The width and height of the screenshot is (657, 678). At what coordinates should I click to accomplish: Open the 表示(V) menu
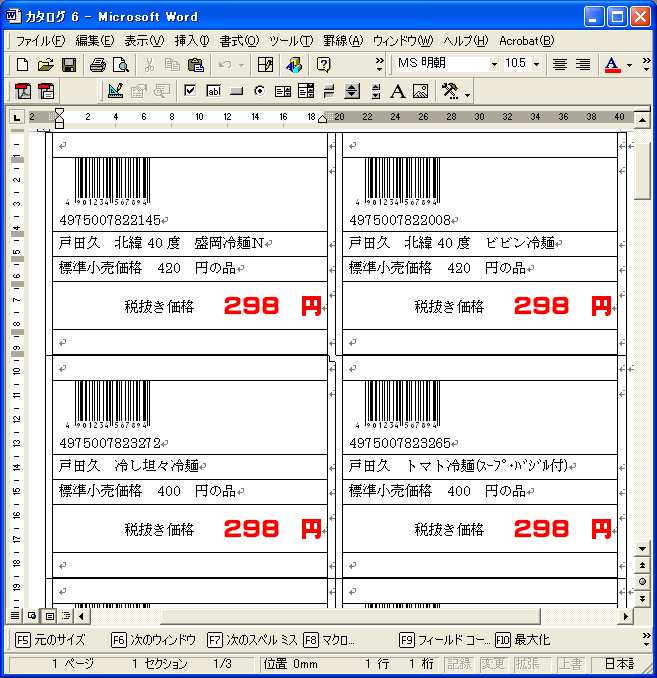coord(144,41)
